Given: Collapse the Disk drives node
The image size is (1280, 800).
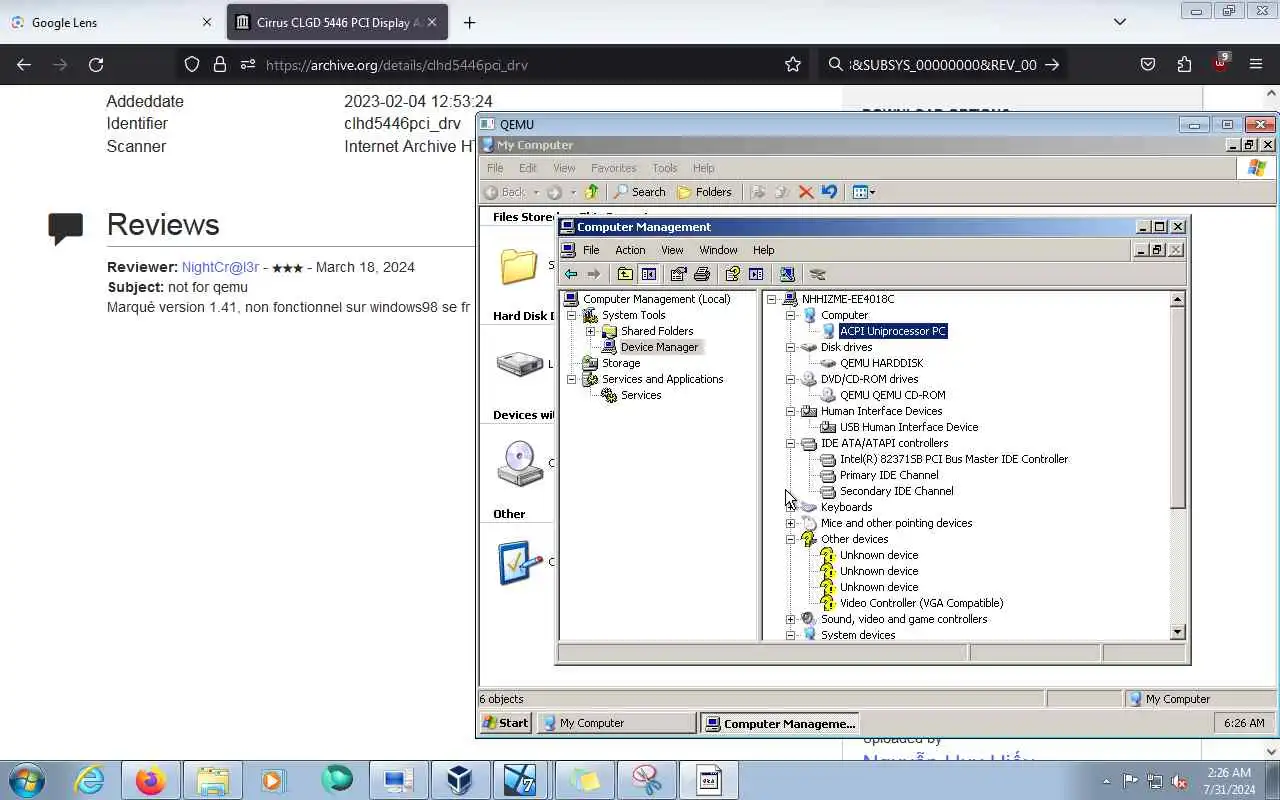Looking at the screenshot, I should pyautogui.click(x=790, y=347).
